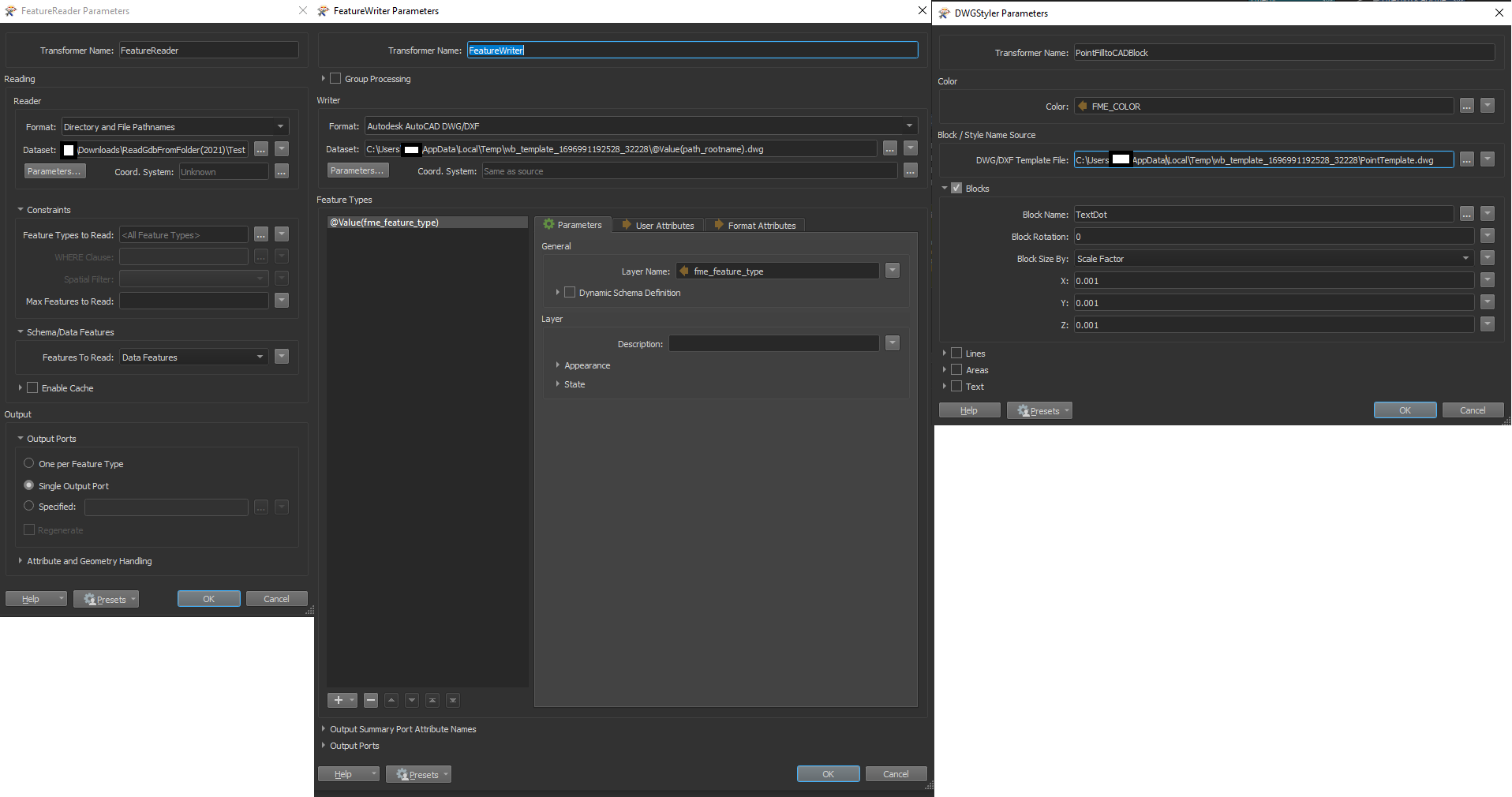Move the feature type to bottom
Screen dimensions: 1512x797
[x=453, y=700]
